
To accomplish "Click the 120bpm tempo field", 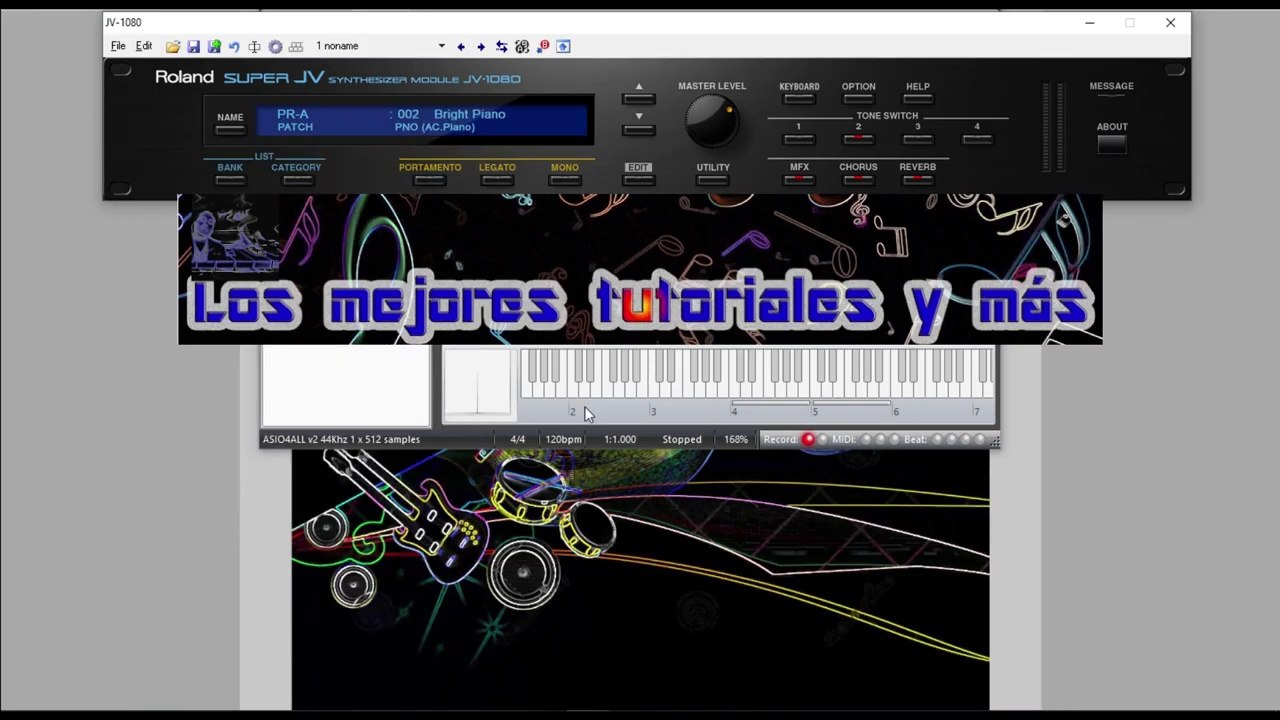I will coord(564,439).
